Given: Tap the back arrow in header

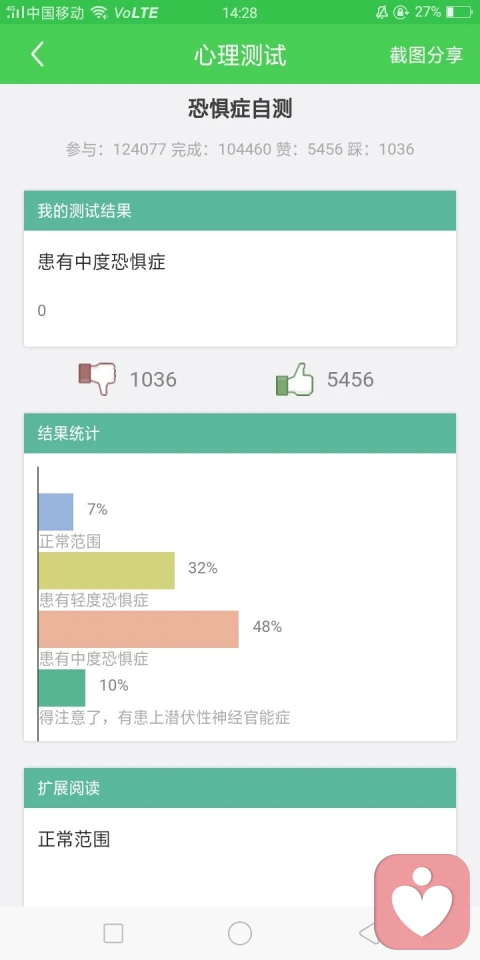Looking at the screenshot, I should pyautogui.click(x=37, y=54).
